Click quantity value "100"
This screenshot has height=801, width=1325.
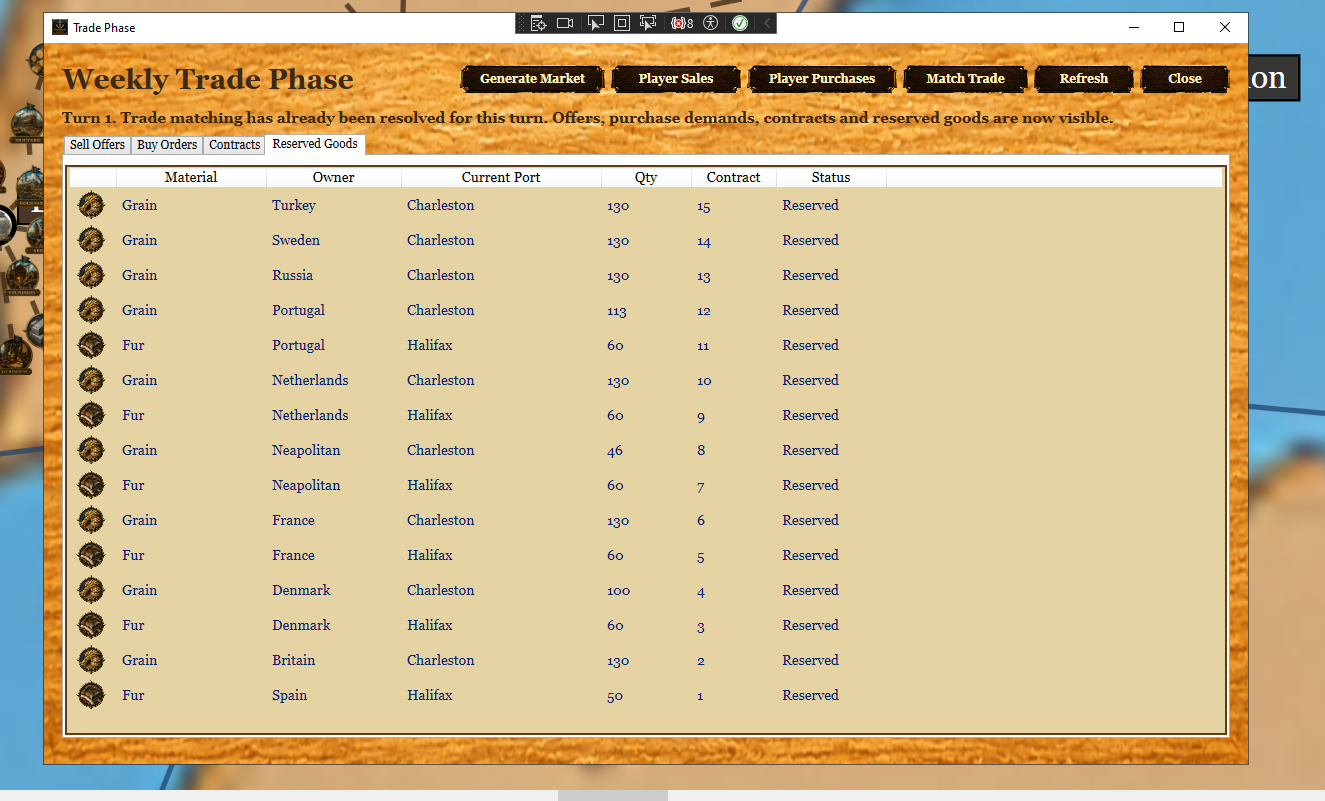coord(618,591)
